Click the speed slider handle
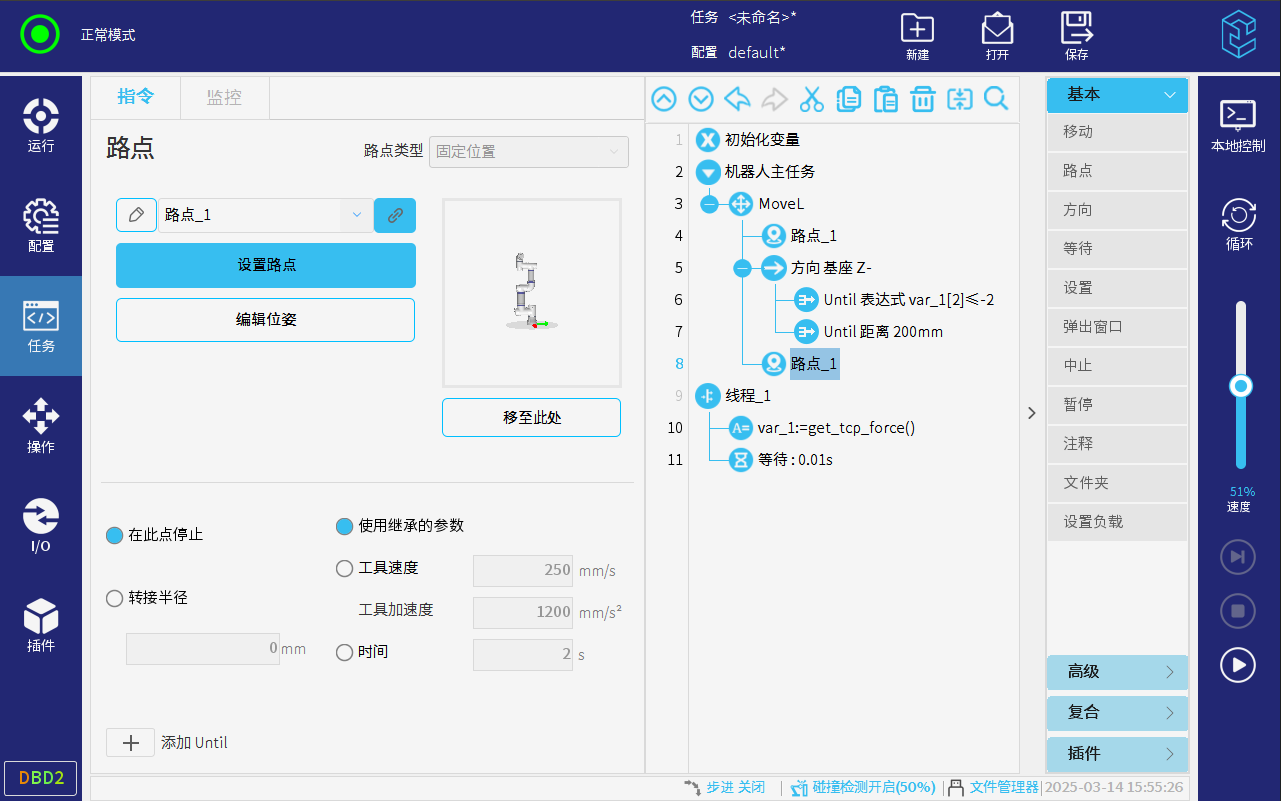Screen dimensions: 1281x801 1241,385
